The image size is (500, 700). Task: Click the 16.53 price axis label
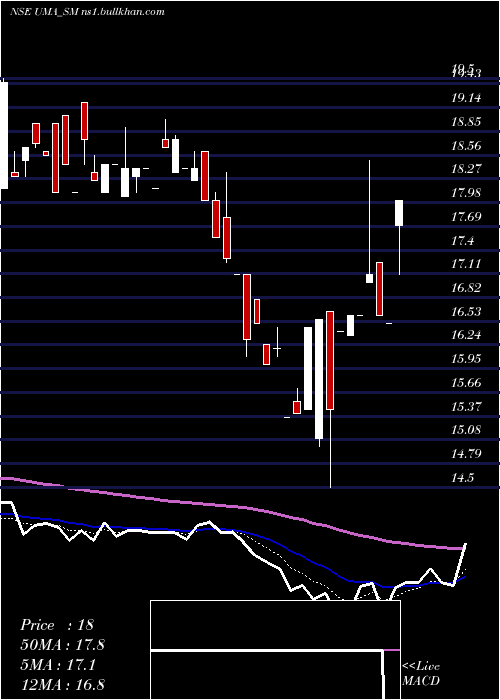tap(466, 312)
